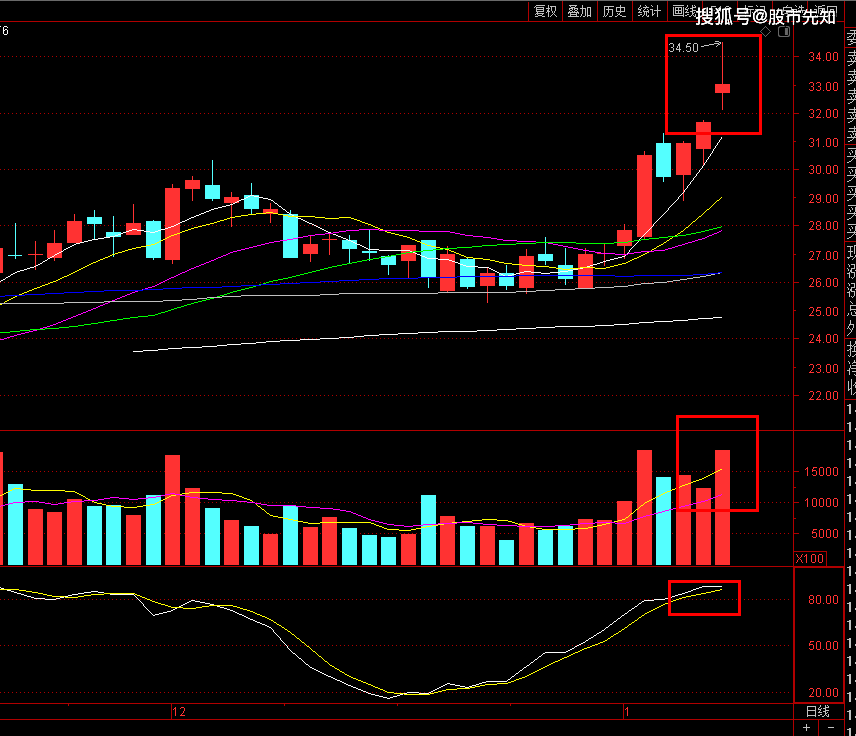Click the month 1 date marker
The height and width of the screenshot is (736, 856).
626,711
